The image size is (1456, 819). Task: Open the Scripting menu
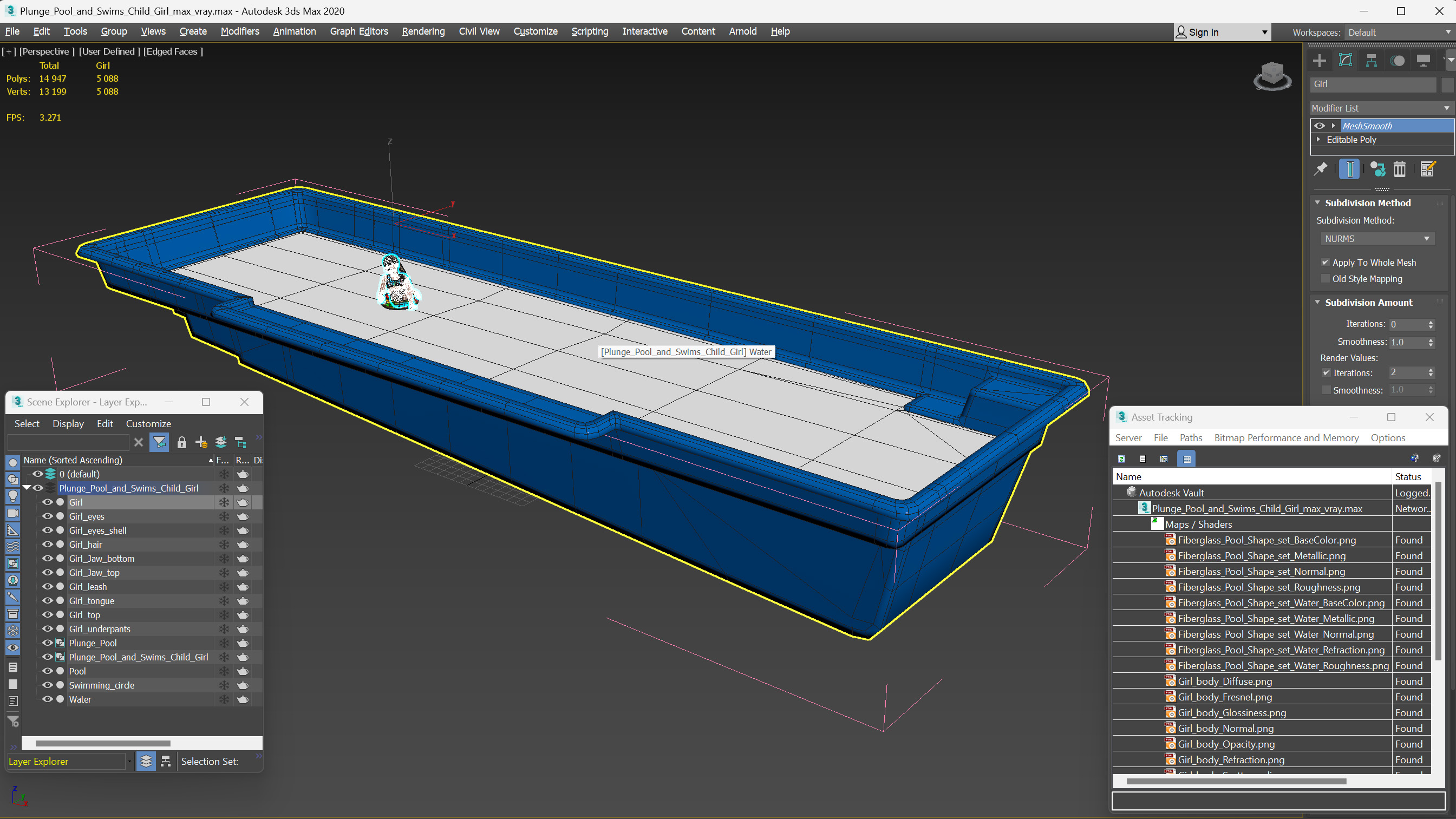590,31
